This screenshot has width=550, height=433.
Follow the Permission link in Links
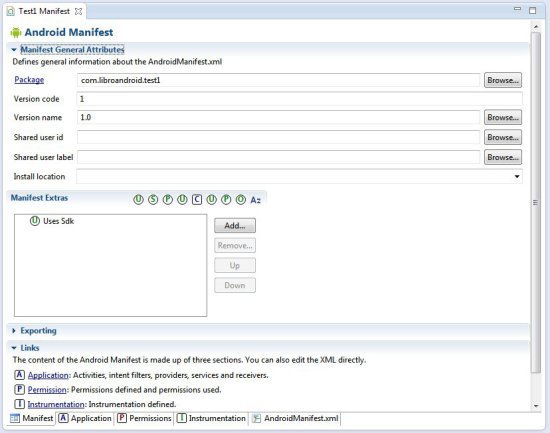coord(47,390)
